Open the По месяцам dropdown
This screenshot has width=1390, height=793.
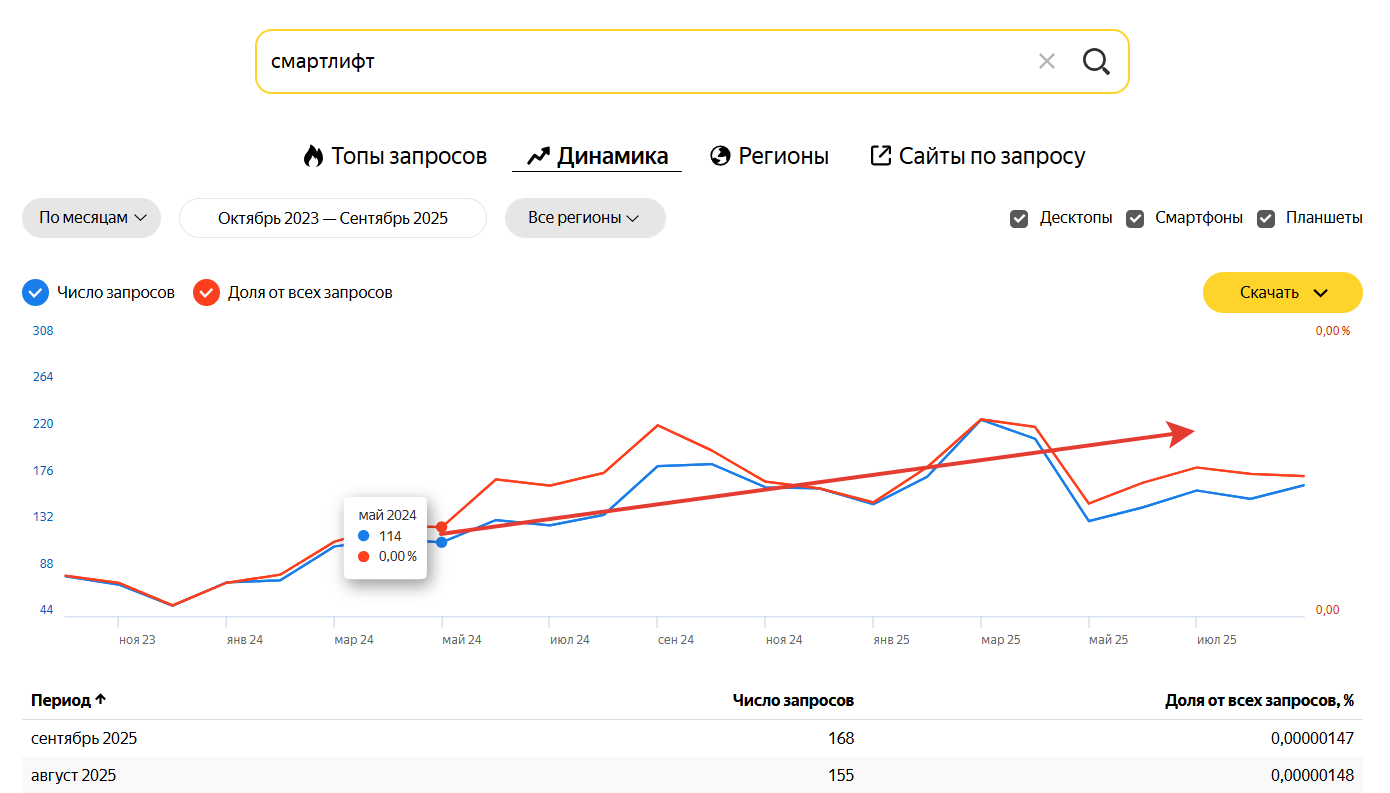pos(91,217)
